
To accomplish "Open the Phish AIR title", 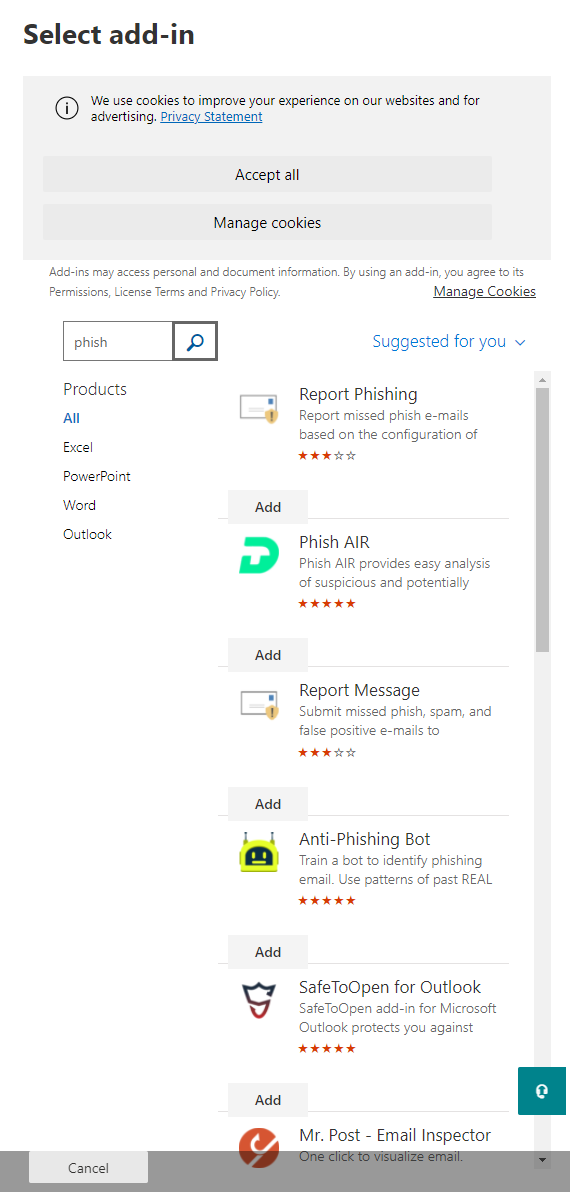I will pos(334,542).
